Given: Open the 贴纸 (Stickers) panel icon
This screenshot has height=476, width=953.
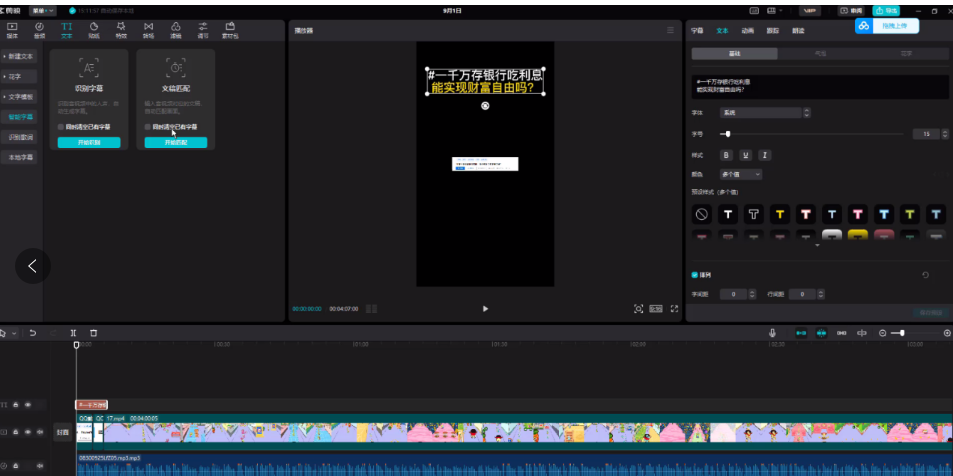Looking at the screenshot, I should point(93,29).
